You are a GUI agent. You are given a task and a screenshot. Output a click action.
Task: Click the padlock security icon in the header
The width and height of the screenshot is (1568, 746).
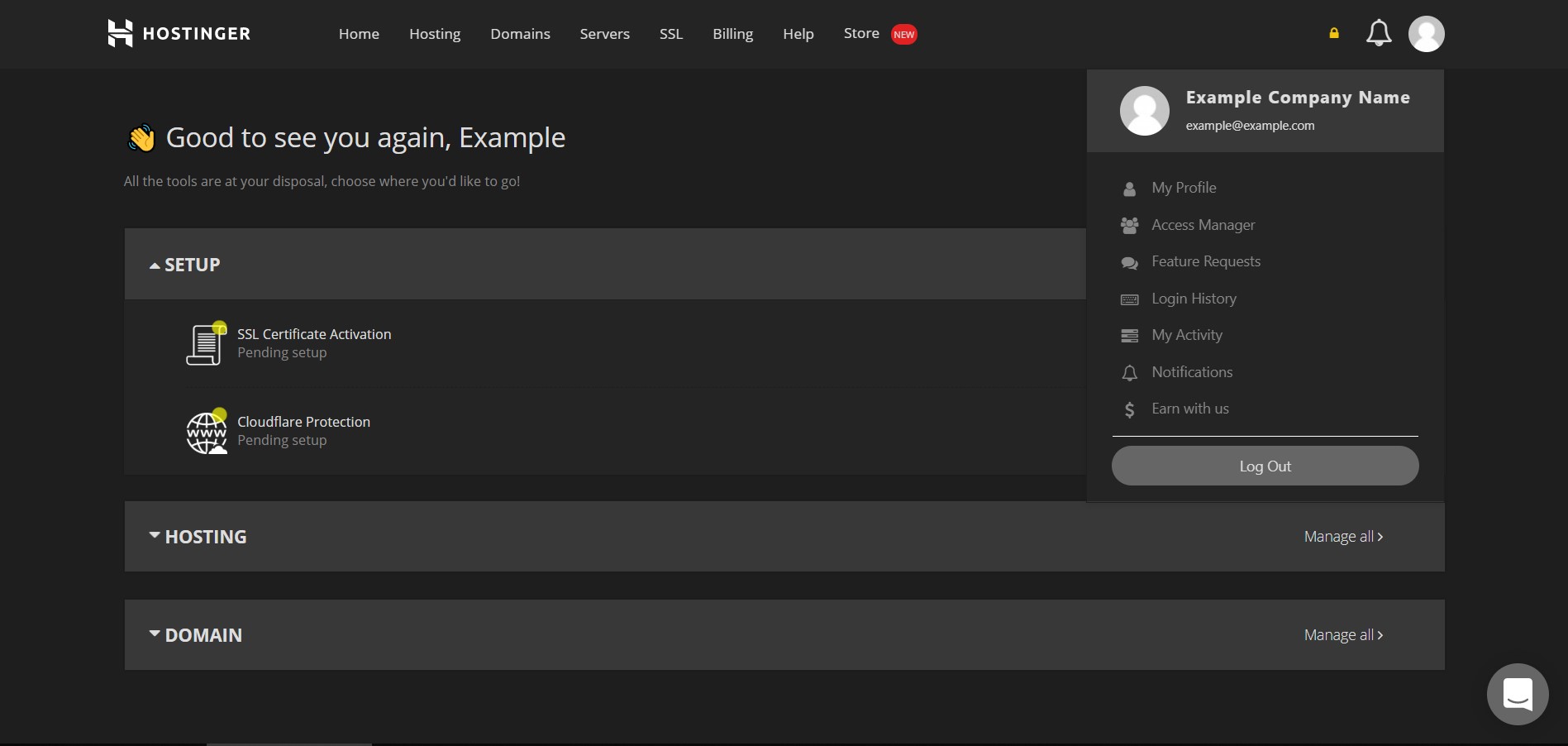[1333, 33]
